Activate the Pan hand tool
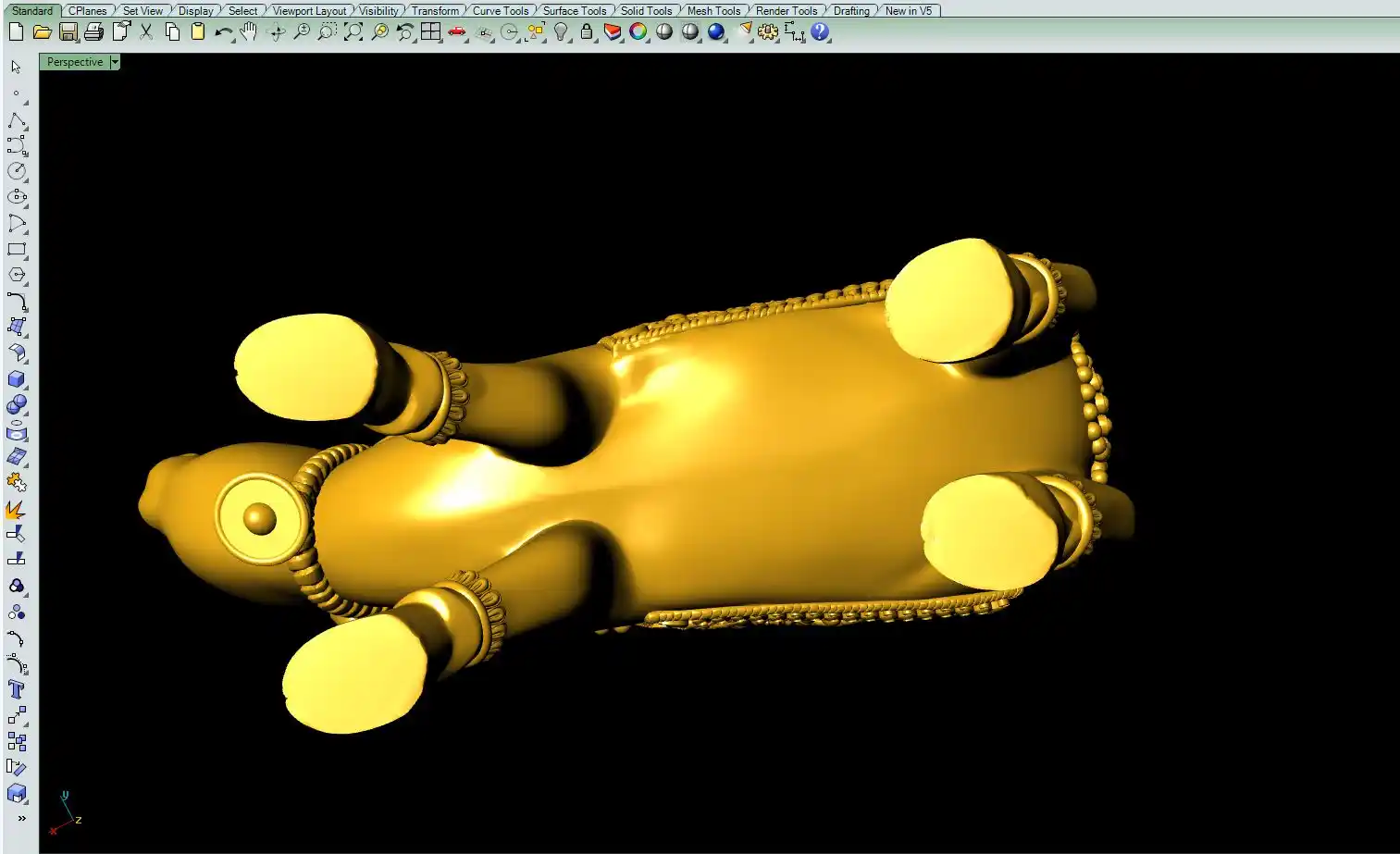Screen dimensions: 1400x854 tap(248, 32)
